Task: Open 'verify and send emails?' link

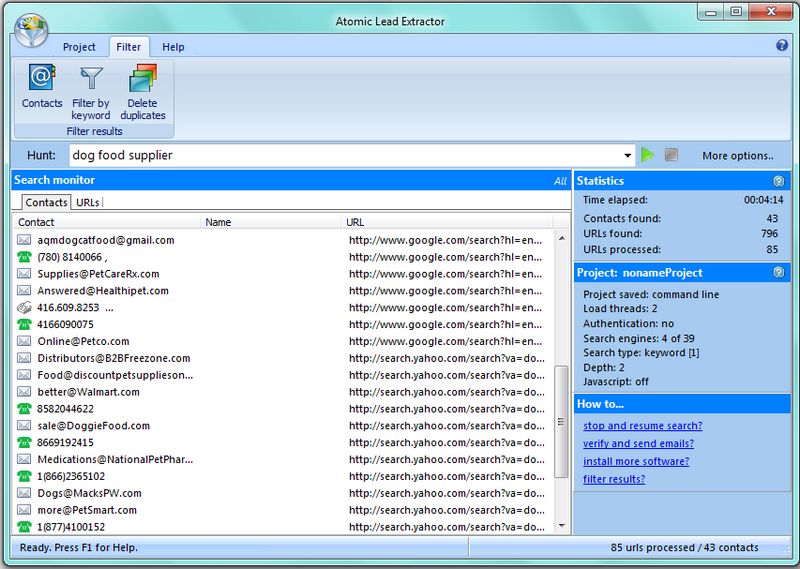Action: coord(638,443)
